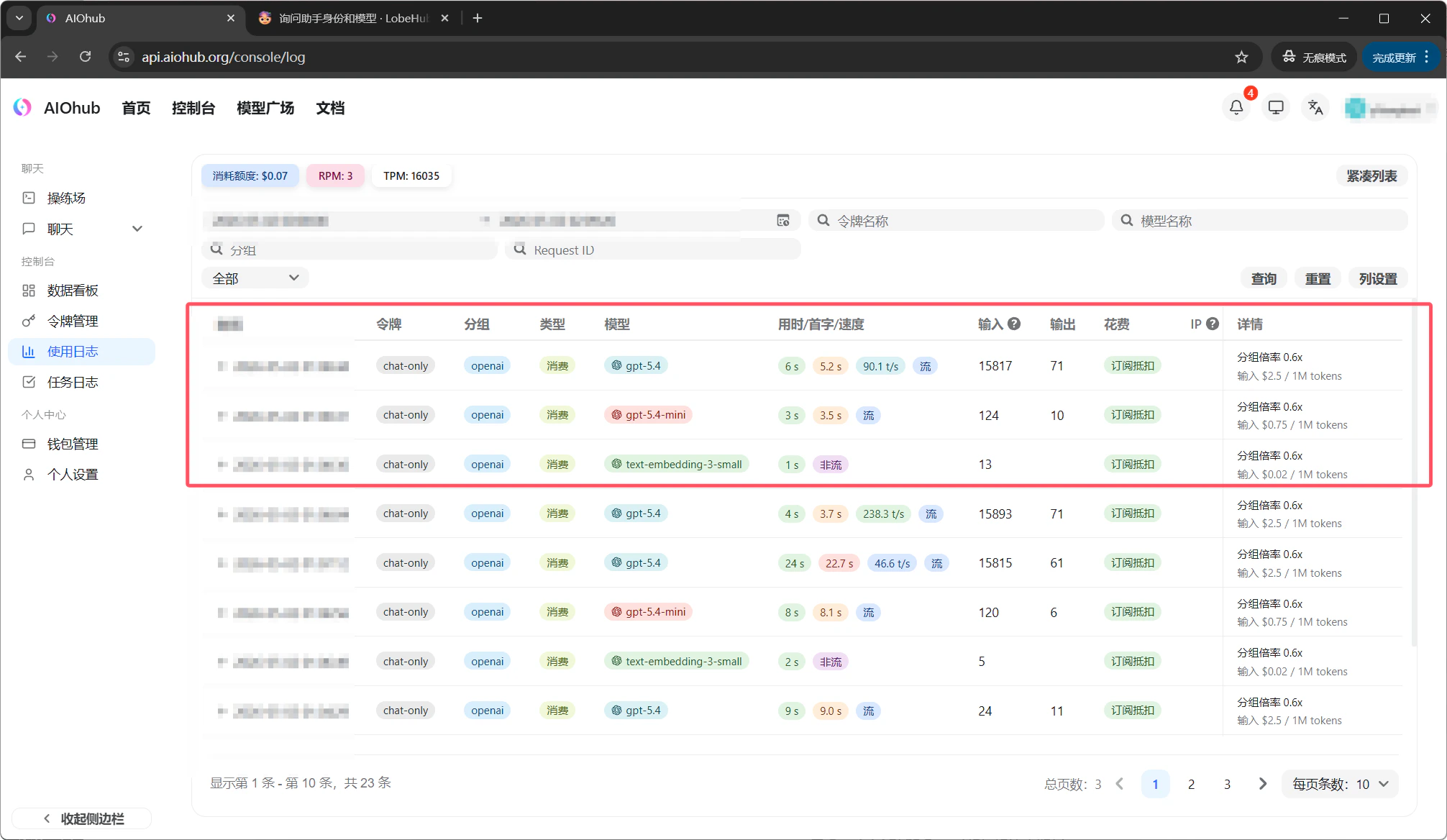
Task: Click the 数据看板 sidebar icon
Action: (x=29, y=291)
